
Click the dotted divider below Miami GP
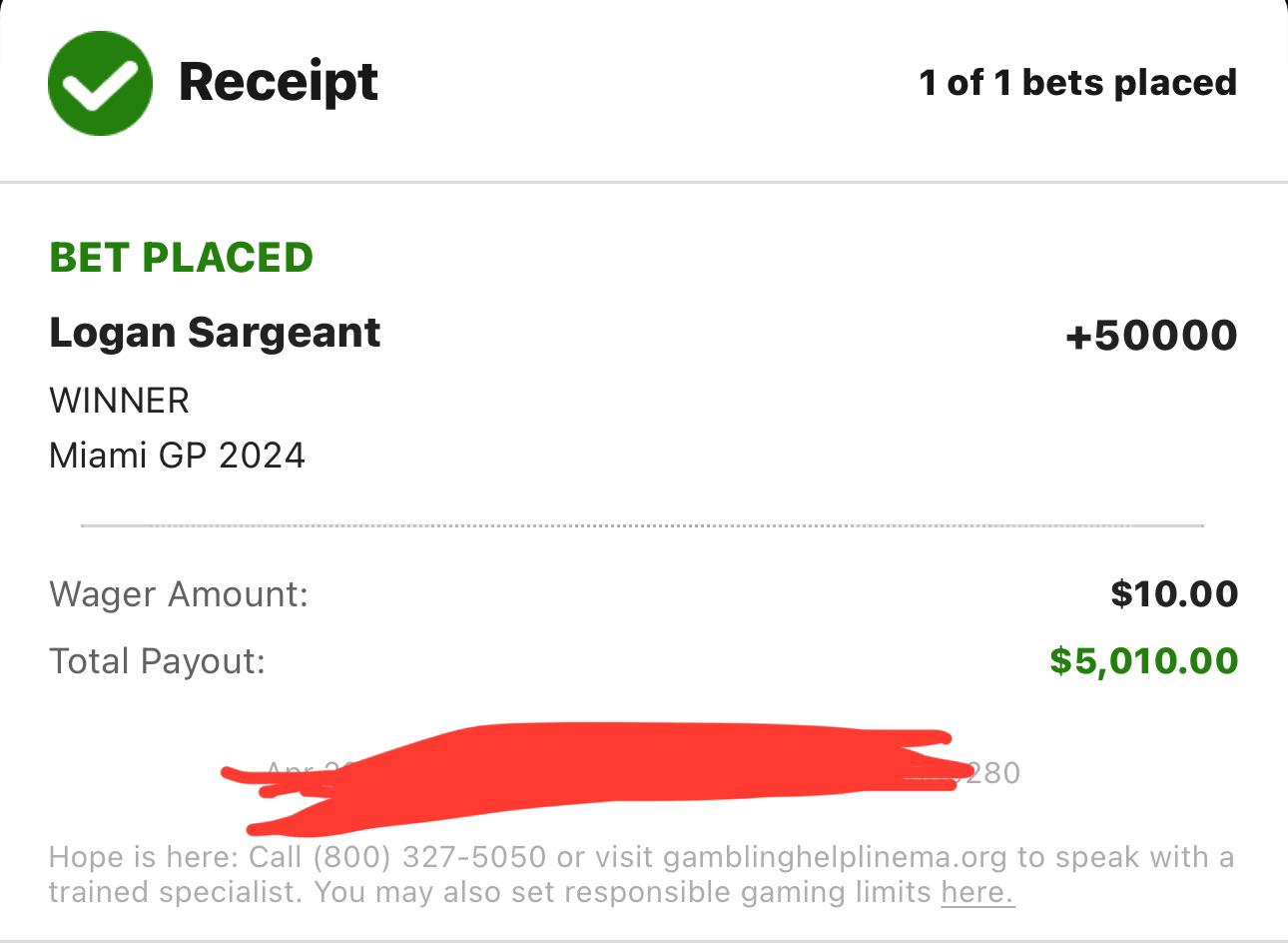pyautogui.click(x=642, y=525)
